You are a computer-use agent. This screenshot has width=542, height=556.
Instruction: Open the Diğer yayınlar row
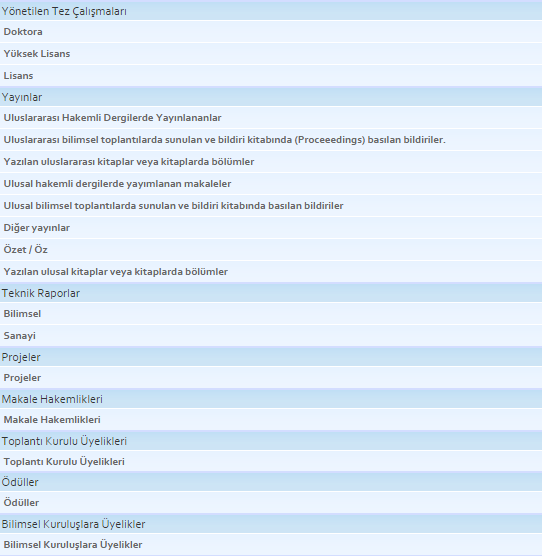click(271, 228)
